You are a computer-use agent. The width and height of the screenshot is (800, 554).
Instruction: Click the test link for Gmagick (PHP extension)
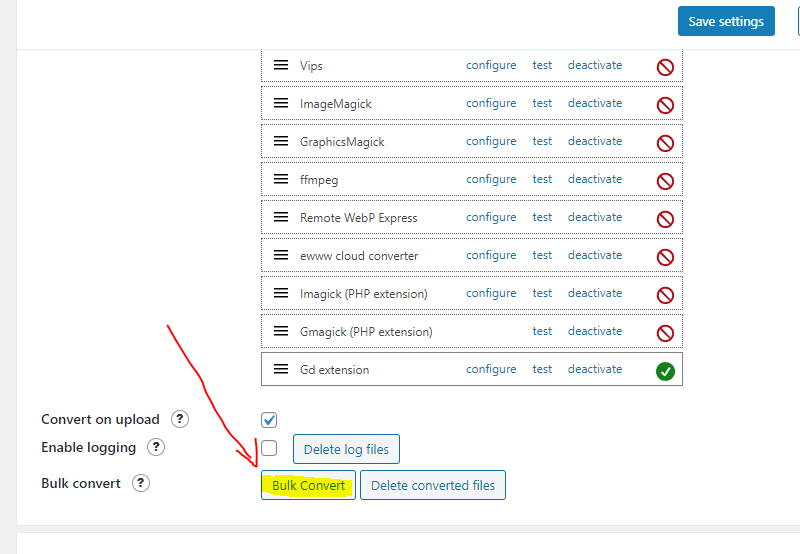[542, 331]
